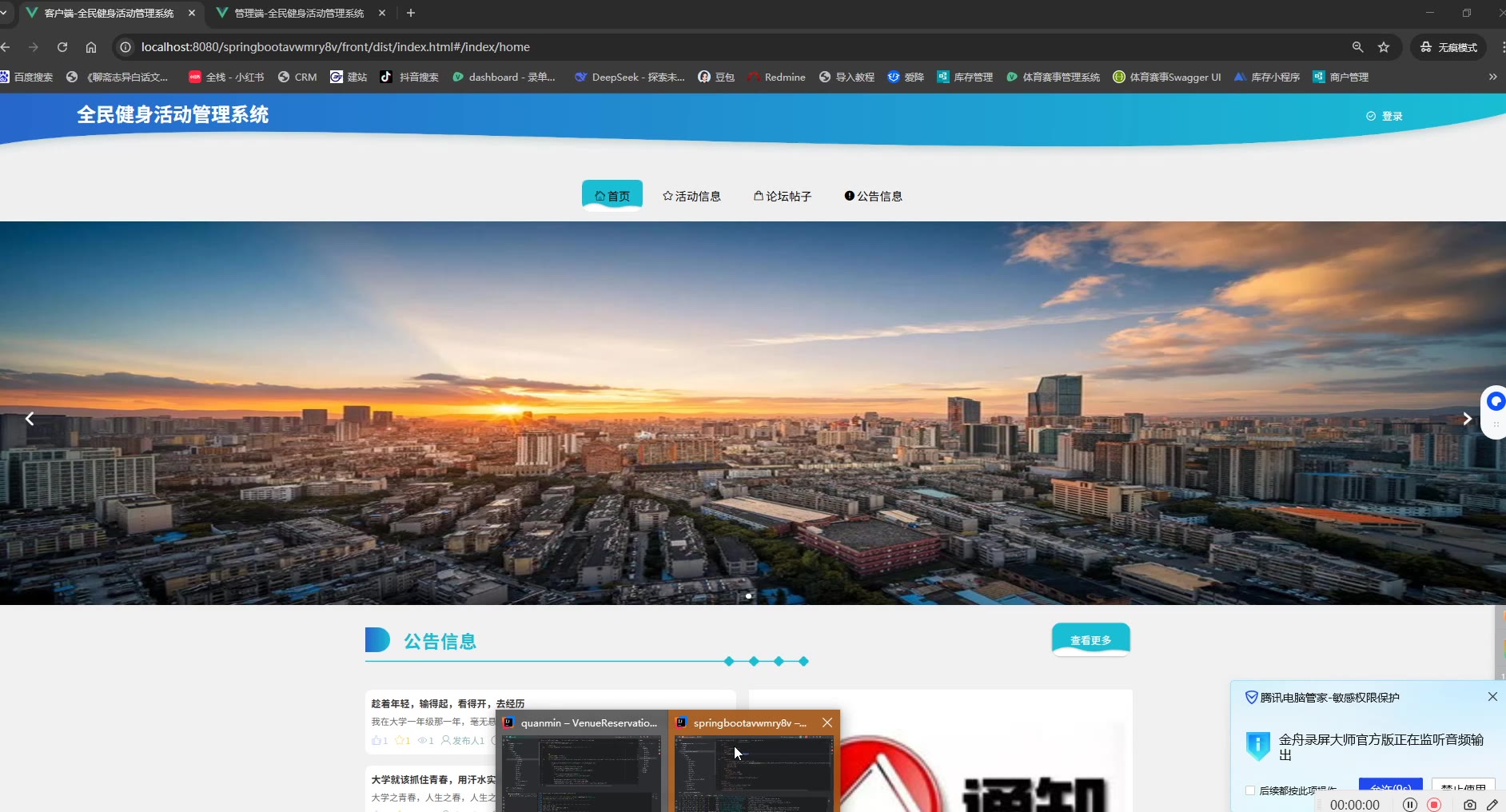The image size is (1506, 812).
Task: Open the 百度搜索 bookmark
Action: (27, 77)
